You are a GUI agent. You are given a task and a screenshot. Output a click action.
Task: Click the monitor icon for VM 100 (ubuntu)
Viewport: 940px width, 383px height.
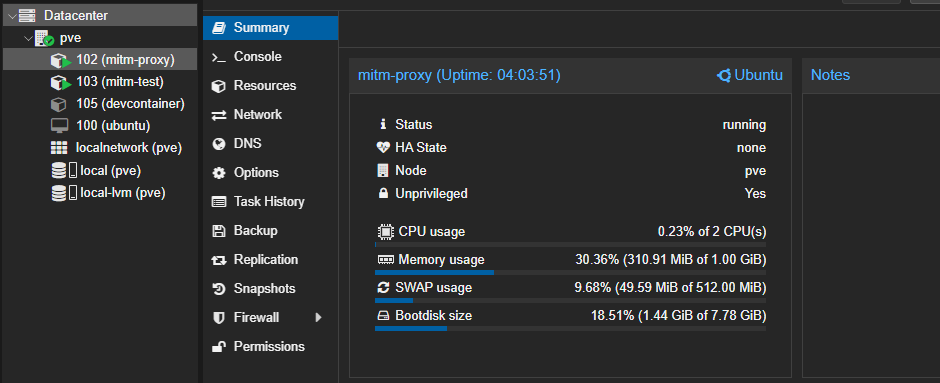59,126
